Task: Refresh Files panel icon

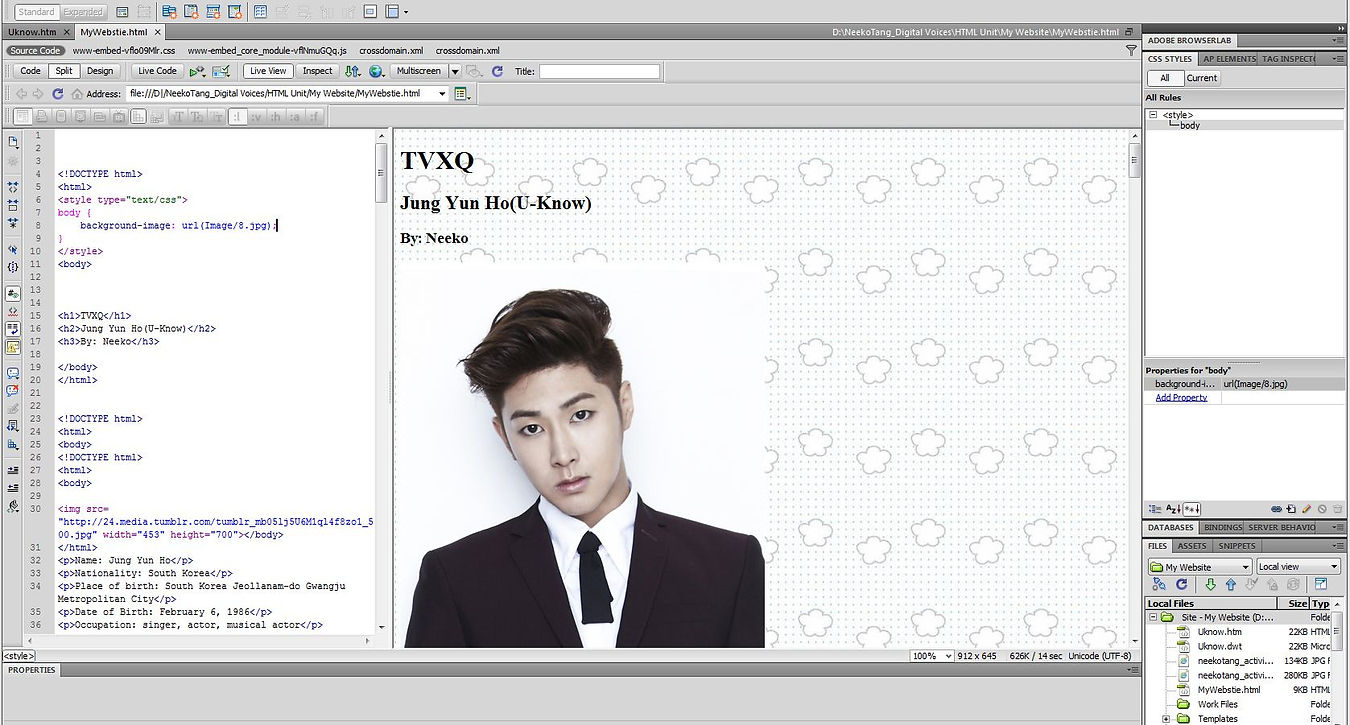Action: click(x=1181, y=585)
